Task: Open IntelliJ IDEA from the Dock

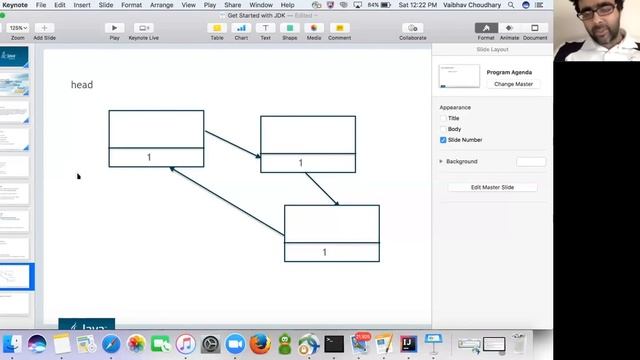Action: pos(409,344)
